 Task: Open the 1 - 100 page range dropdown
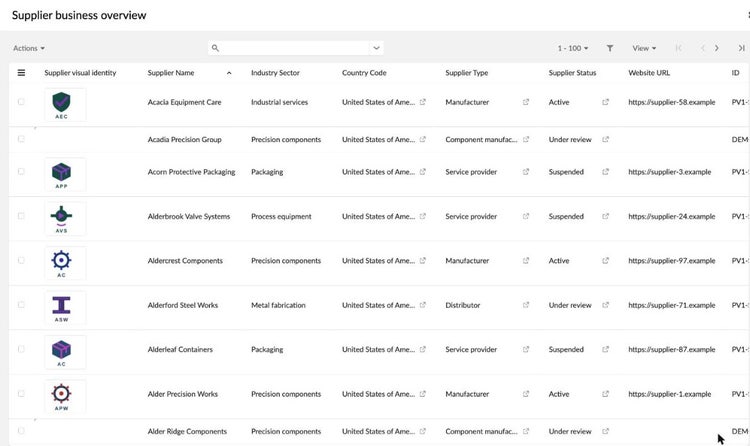(573, 48)
